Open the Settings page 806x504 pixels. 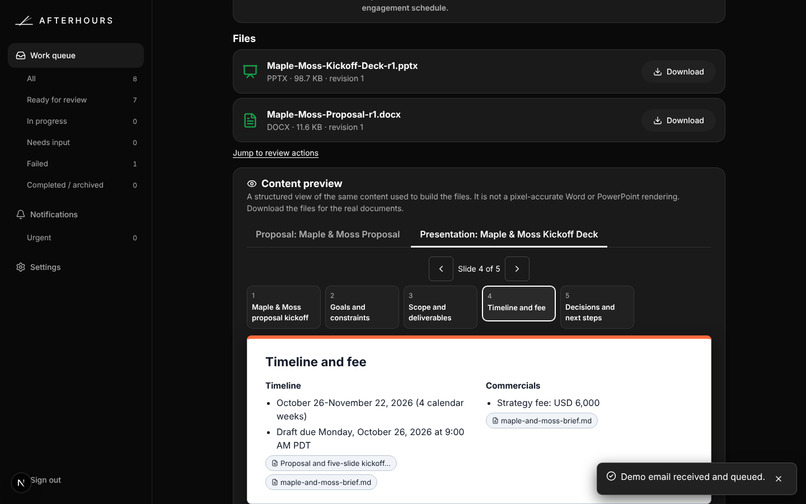click(x=76, y=267)
